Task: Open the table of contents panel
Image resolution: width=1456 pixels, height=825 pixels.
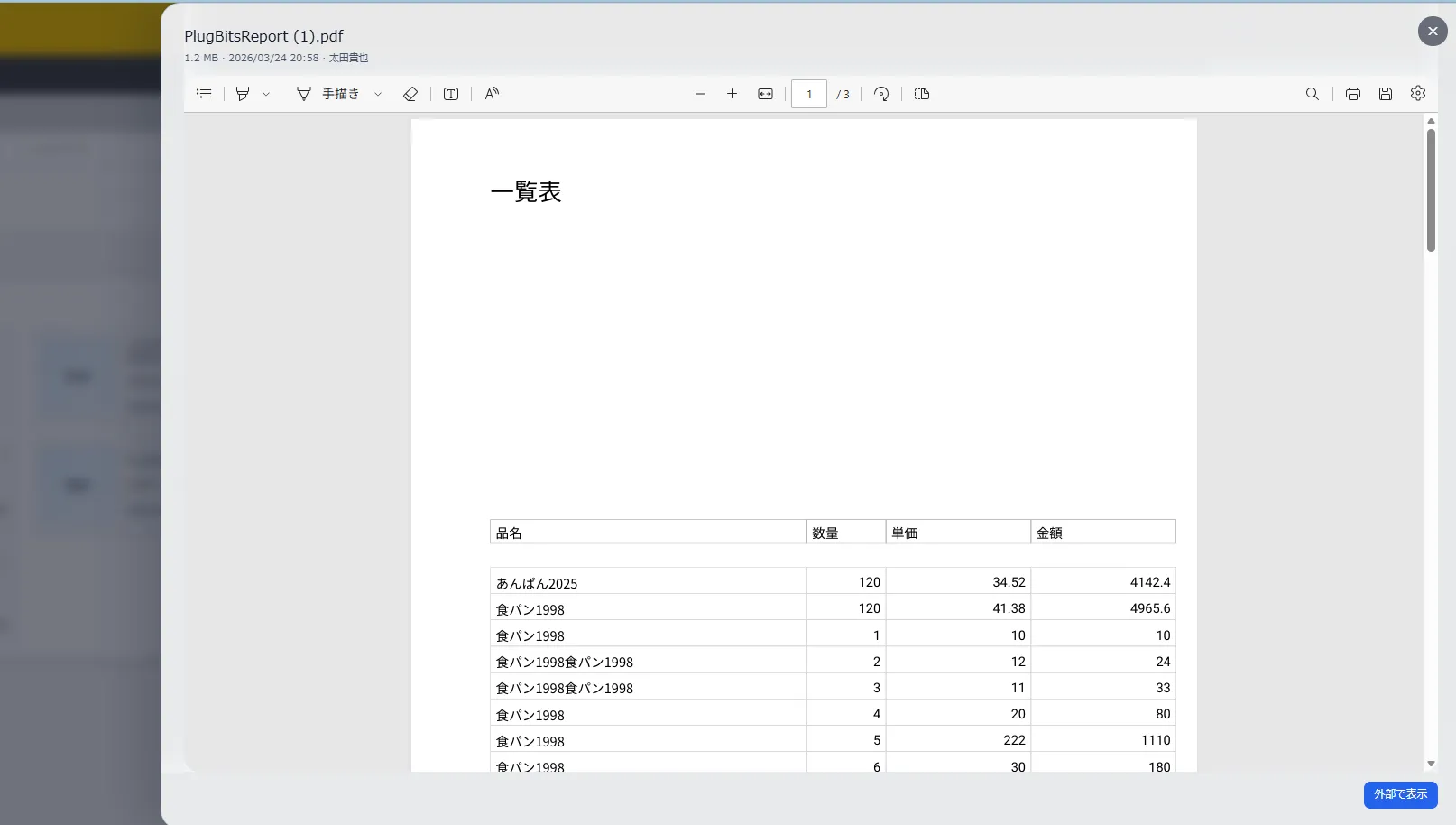Action: point(204,93)
